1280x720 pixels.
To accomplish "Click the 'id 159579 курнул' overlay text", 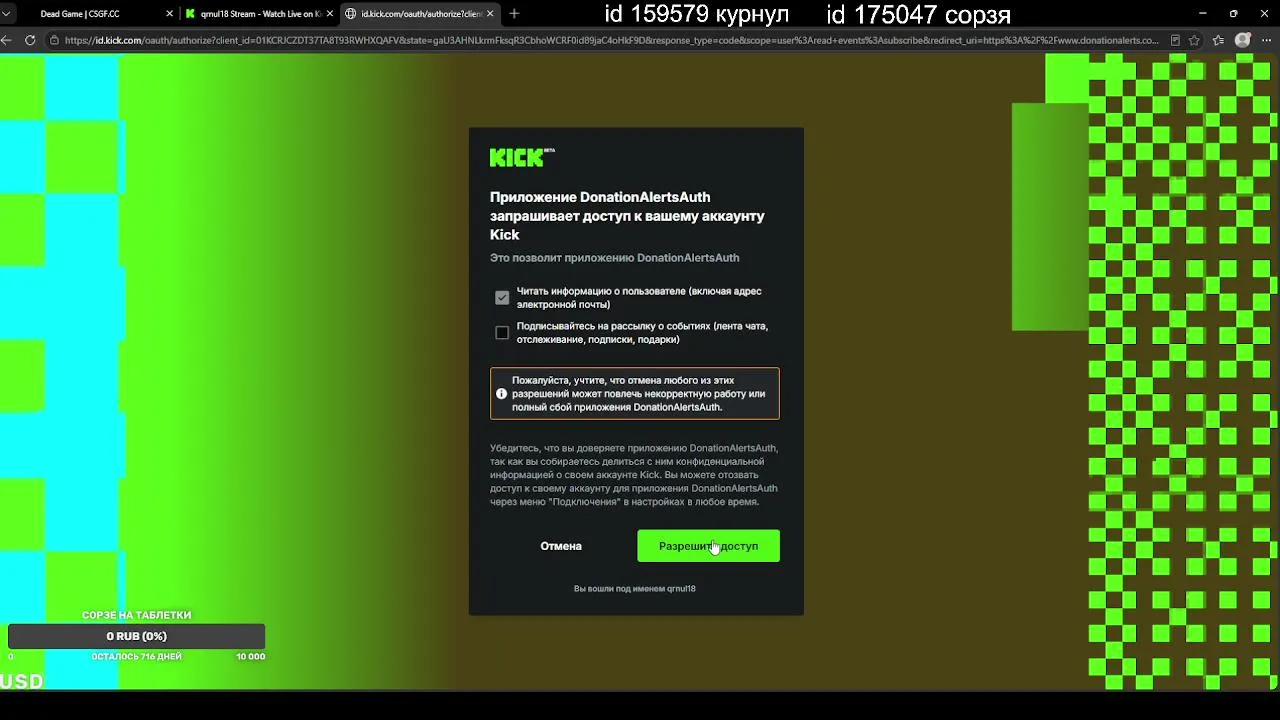I will pos(697,15).
